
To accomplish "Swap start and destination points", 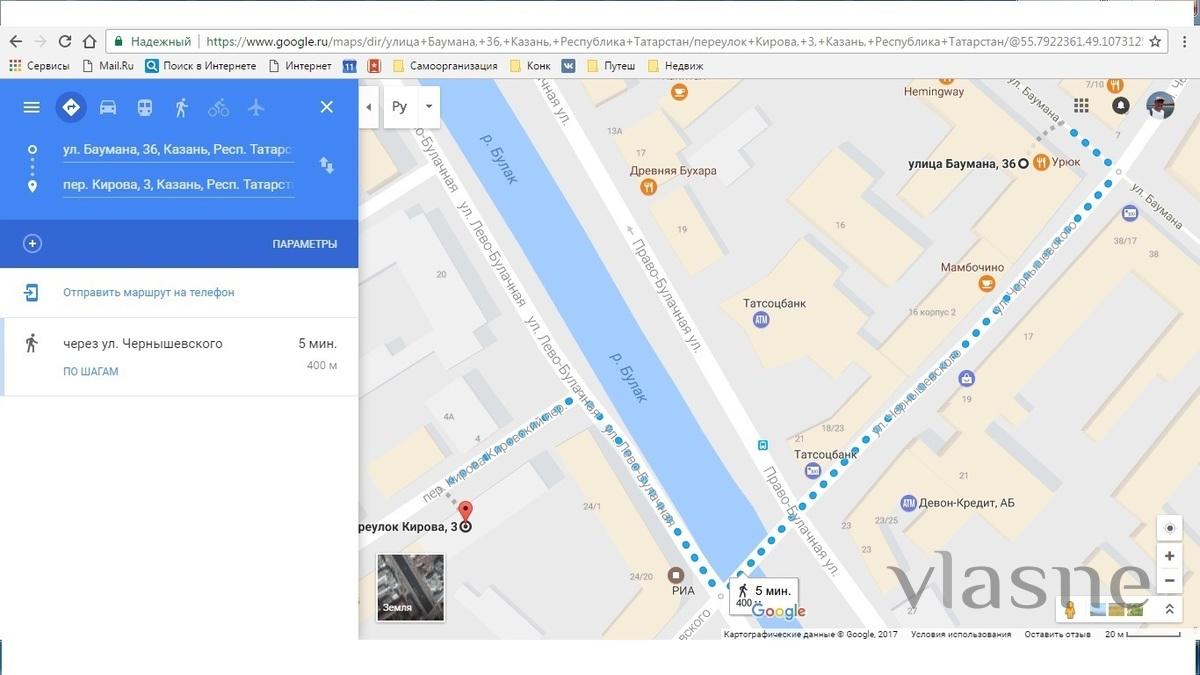I will pos(326,165).
